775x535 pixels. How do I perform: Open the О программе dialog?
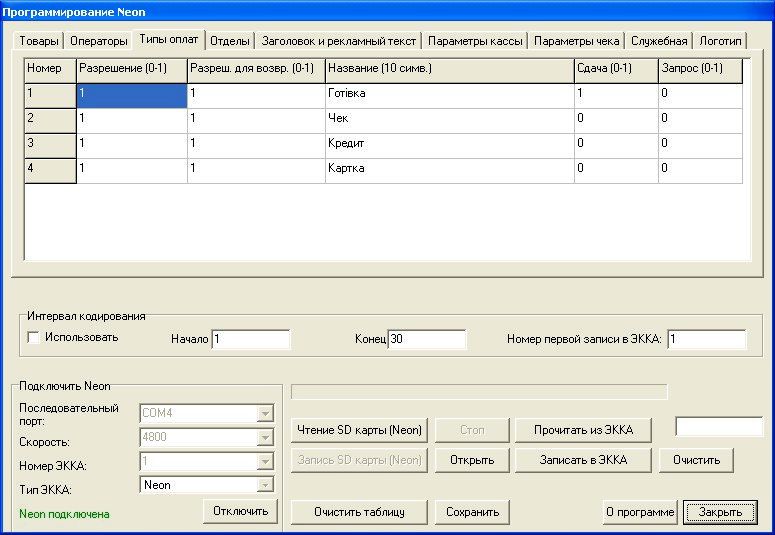coord(640,512)
